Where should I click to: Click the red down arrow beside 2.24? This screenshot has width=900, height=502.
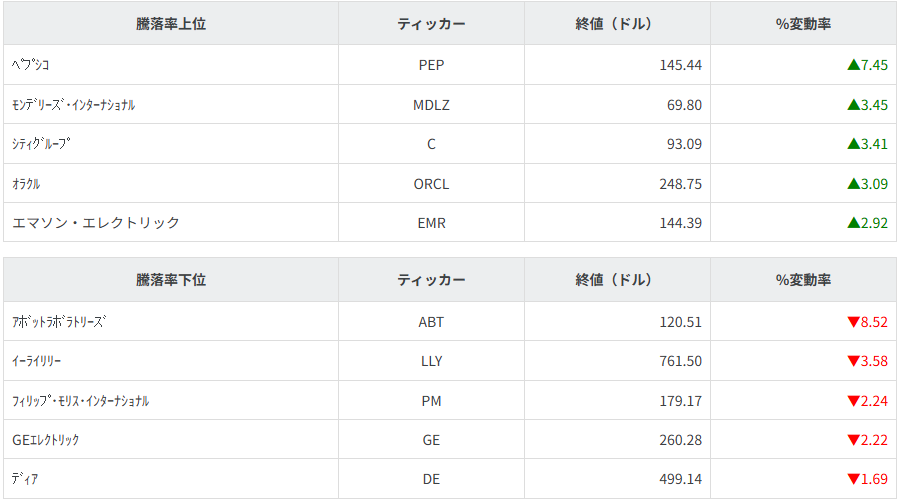point(853,401)
